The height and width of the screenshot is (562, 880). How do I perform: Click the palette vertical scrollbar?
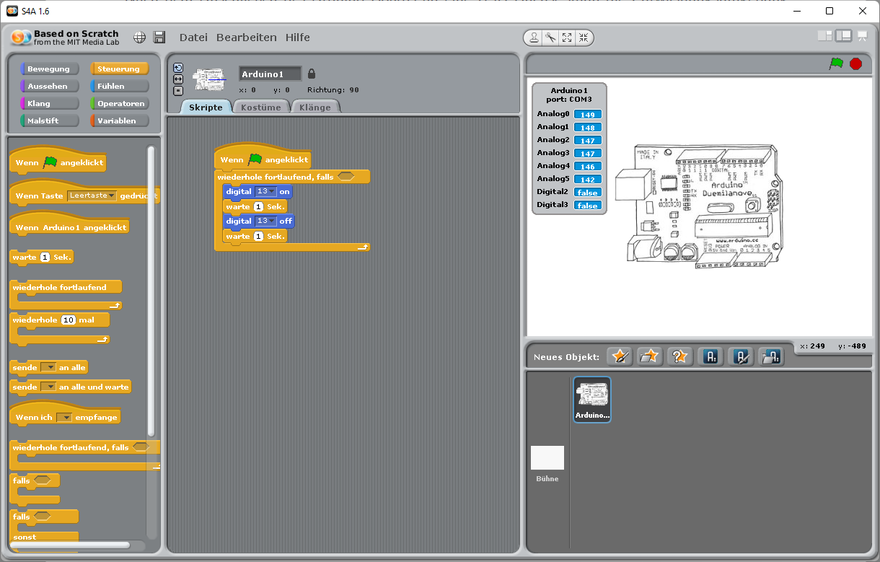point(150,291)
